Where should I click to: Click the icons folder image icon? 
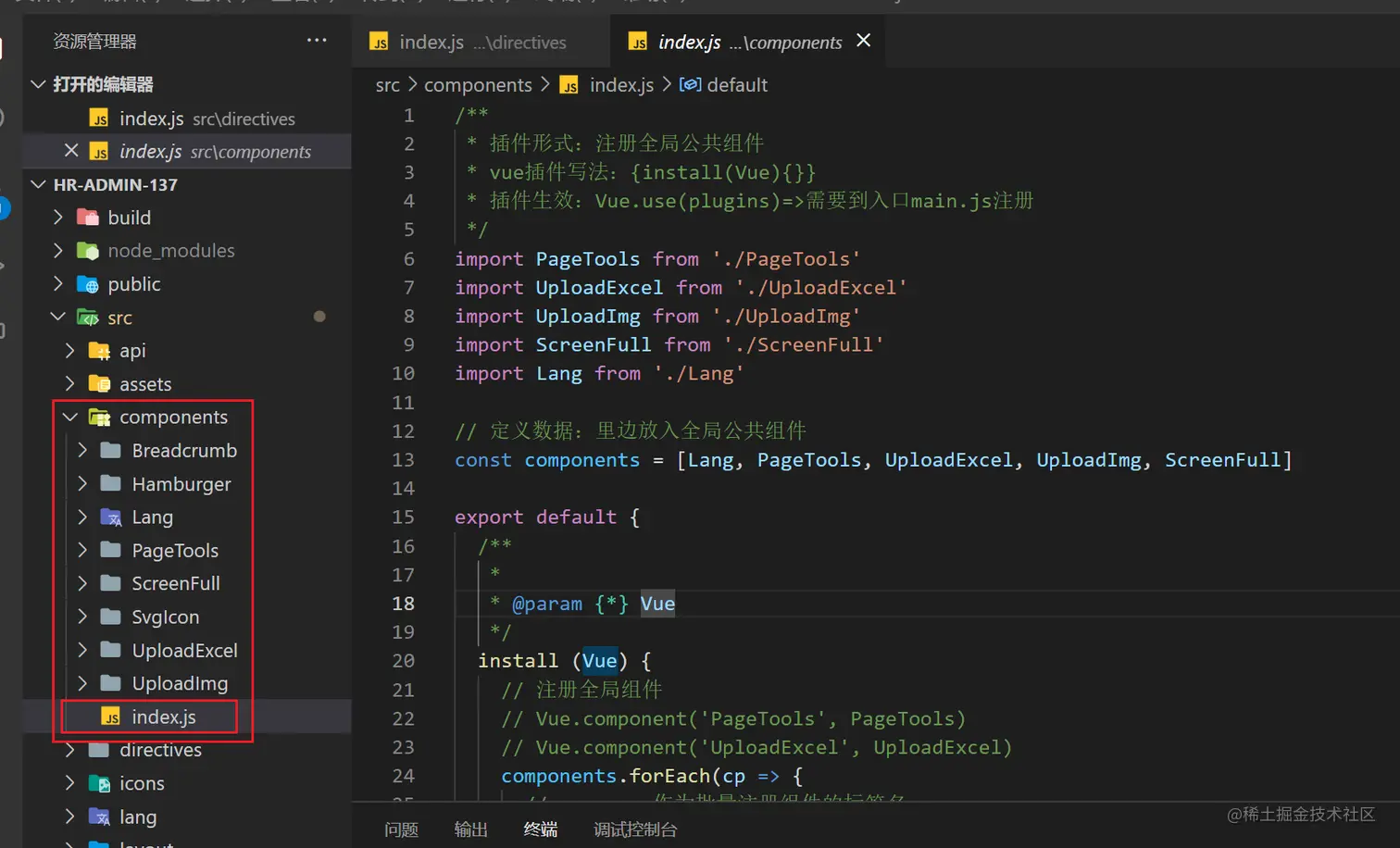pyautogui.click(x=99, y=784)
